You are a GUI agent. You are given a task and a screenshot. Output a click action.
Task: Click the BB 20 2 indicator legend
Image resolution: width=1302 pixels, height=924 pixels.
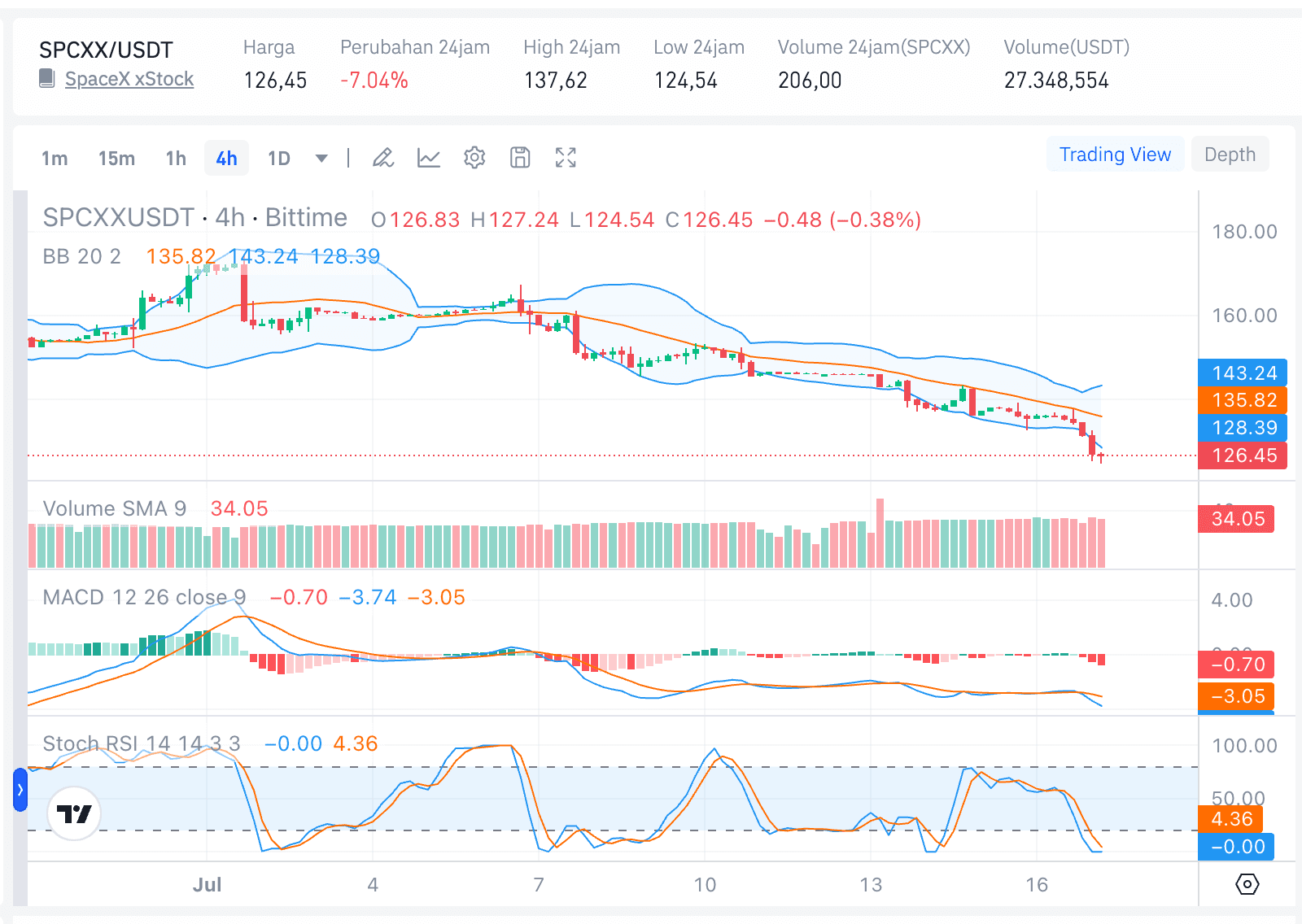tap(81, 256)
